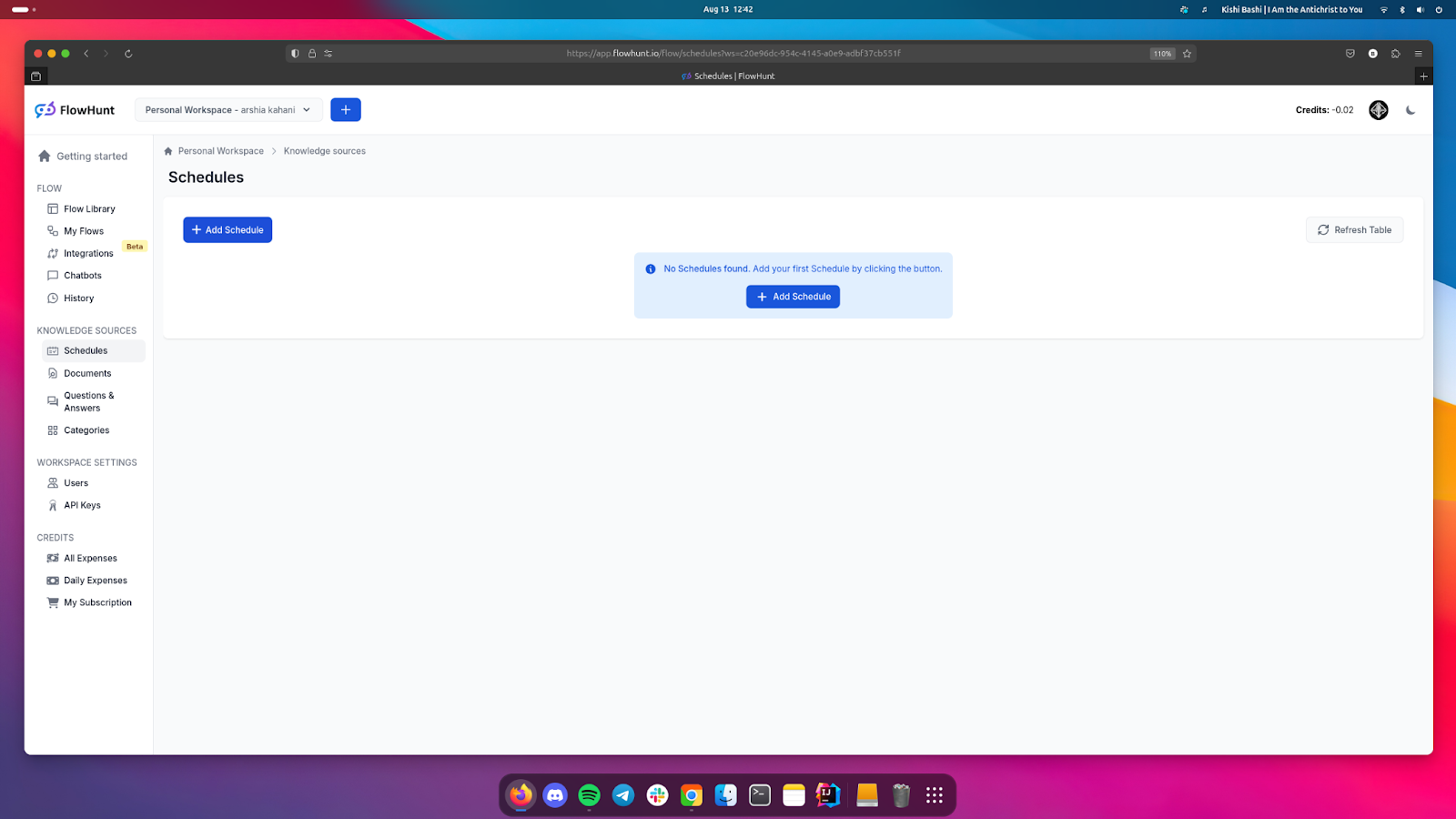Viewport: 1456px width, 819px height.
Task: Open Flow Library in the sidebar
Action: click(x=89, y=209)
